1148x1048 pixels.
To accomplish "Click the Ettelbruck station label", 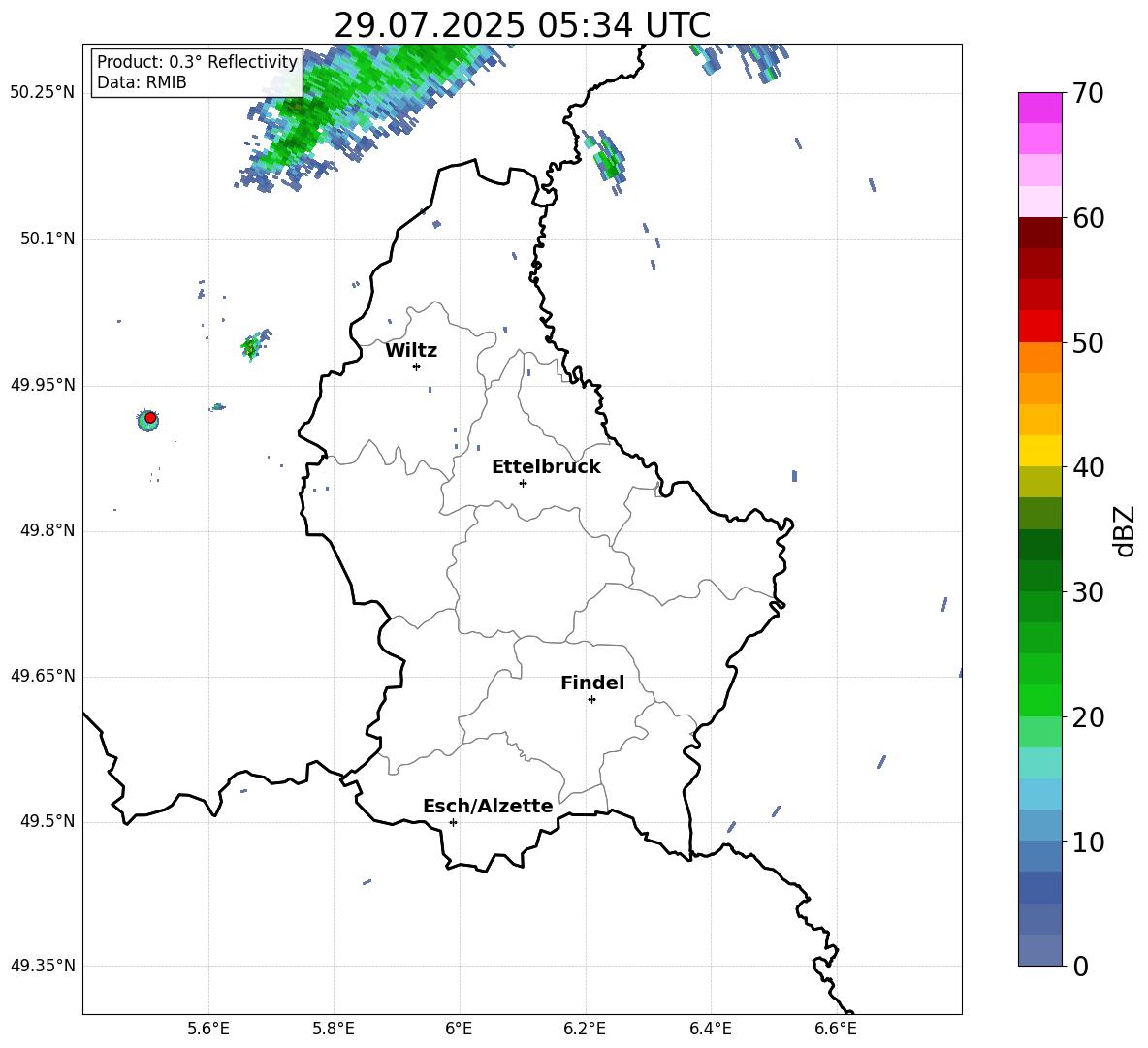I will click(546, 467).
